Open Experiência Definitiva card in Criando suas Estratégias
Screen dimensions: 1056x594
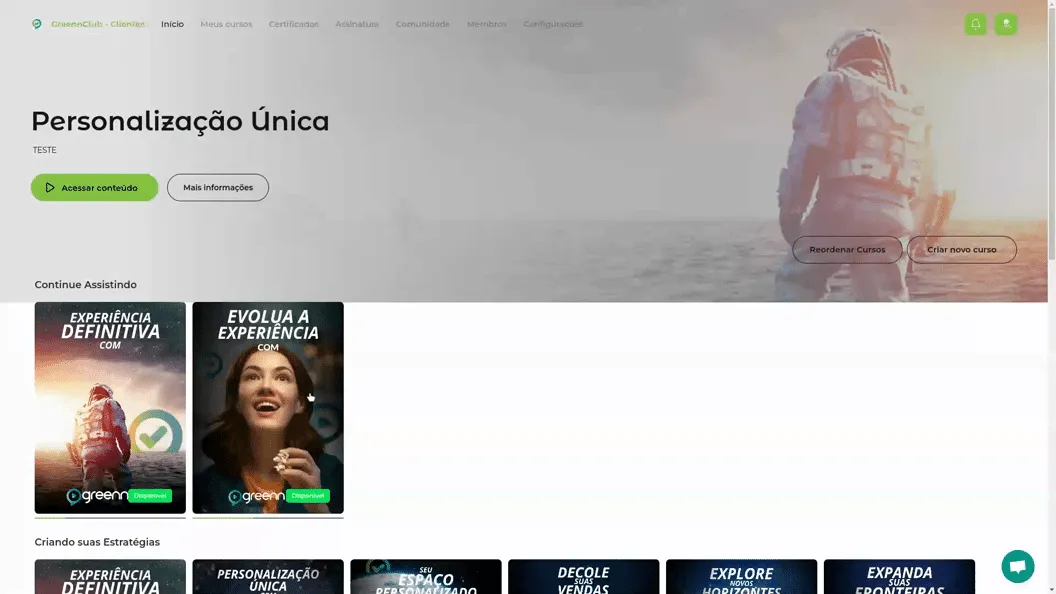pyautogui.click(x=110, y=576)
